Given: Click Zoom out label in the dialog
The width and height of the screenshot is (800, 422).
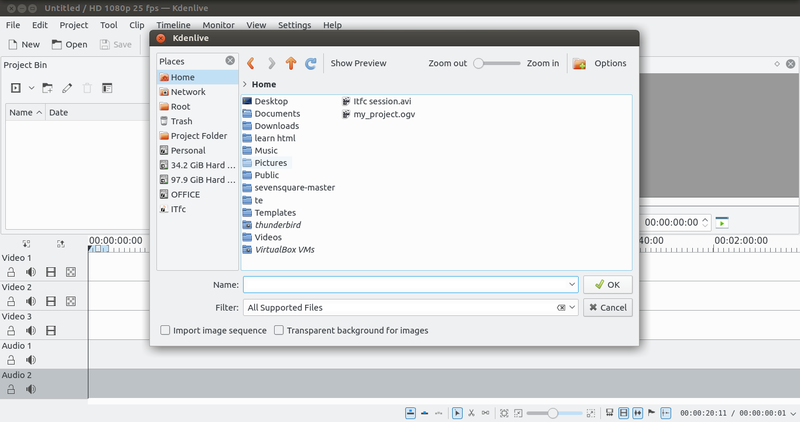Looking at the screenshot, I should 447,63.
